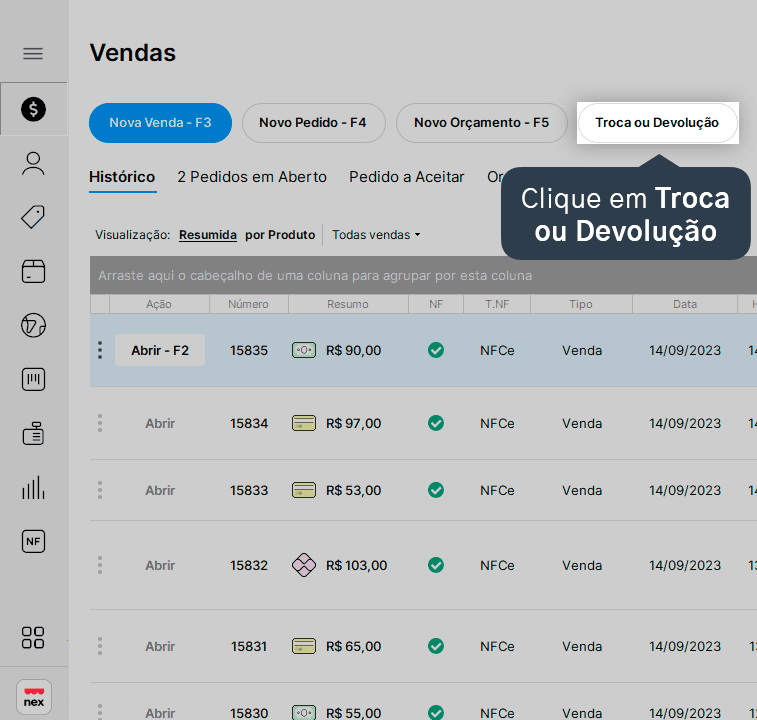Open the globe online store icon
Image resolution: width=757 pixels, height=720 pixels.
33,325
